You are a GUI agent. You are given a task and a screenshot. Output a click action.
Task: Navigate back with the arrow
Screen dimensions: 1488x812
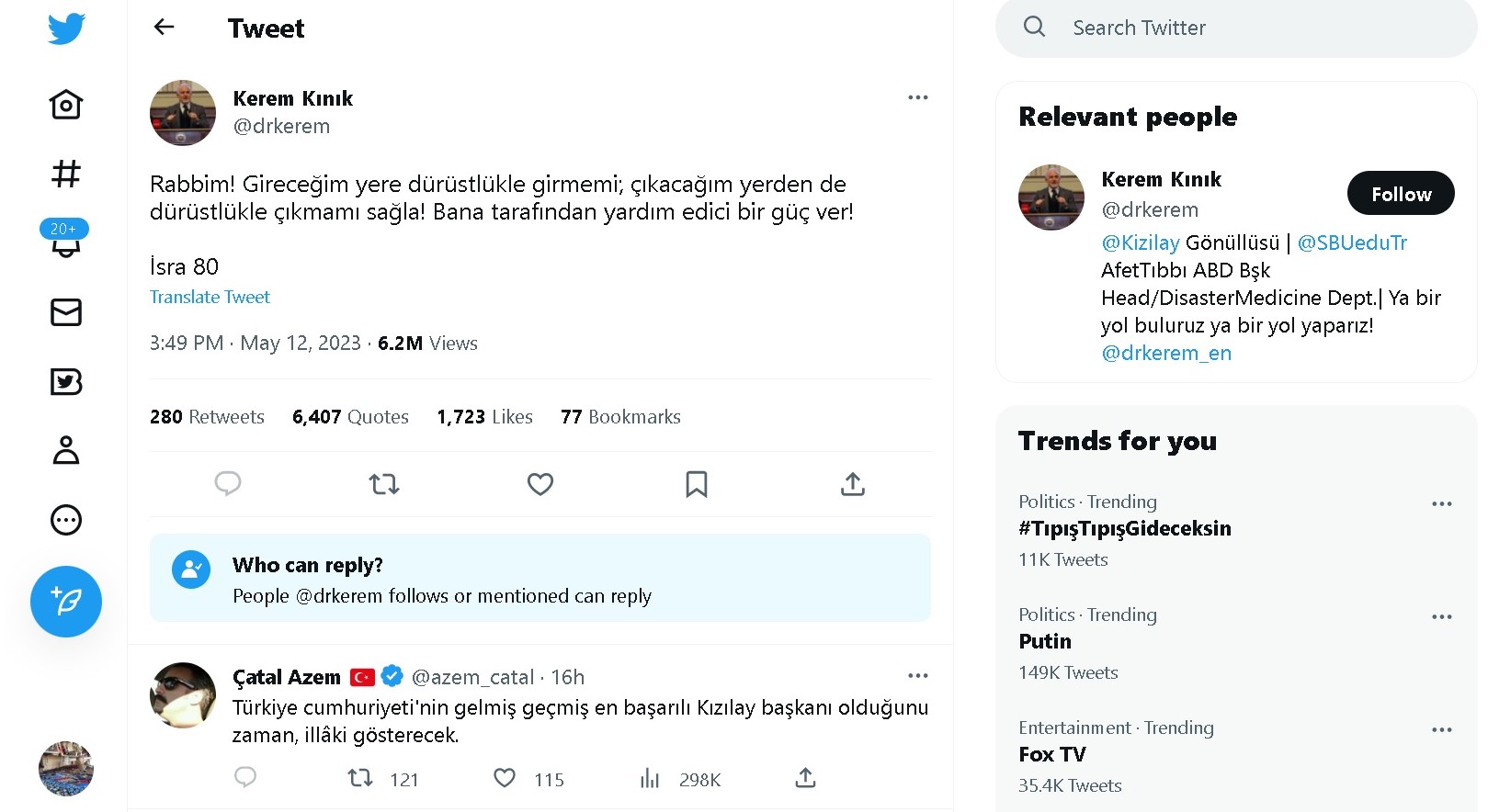(x=163, y=28)
